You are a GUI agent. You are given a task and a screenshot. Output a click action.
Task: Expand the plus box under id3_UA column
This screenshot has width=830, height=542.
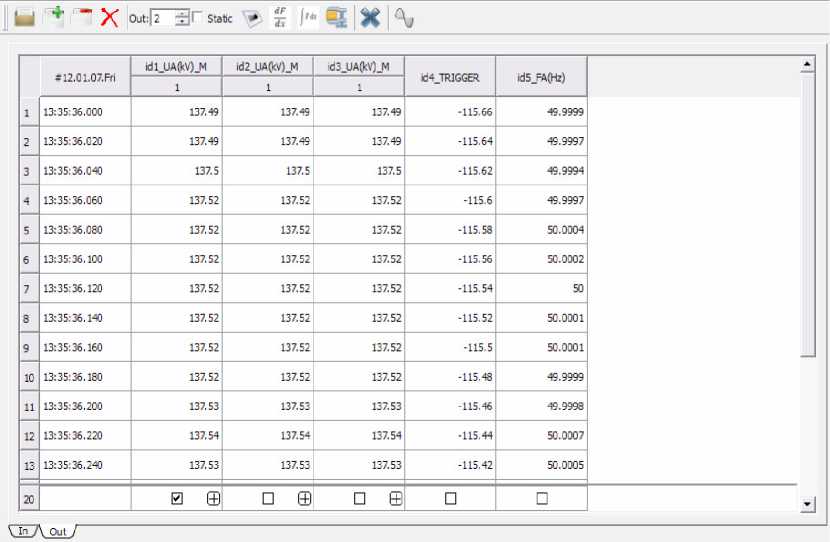coord(395,498)
